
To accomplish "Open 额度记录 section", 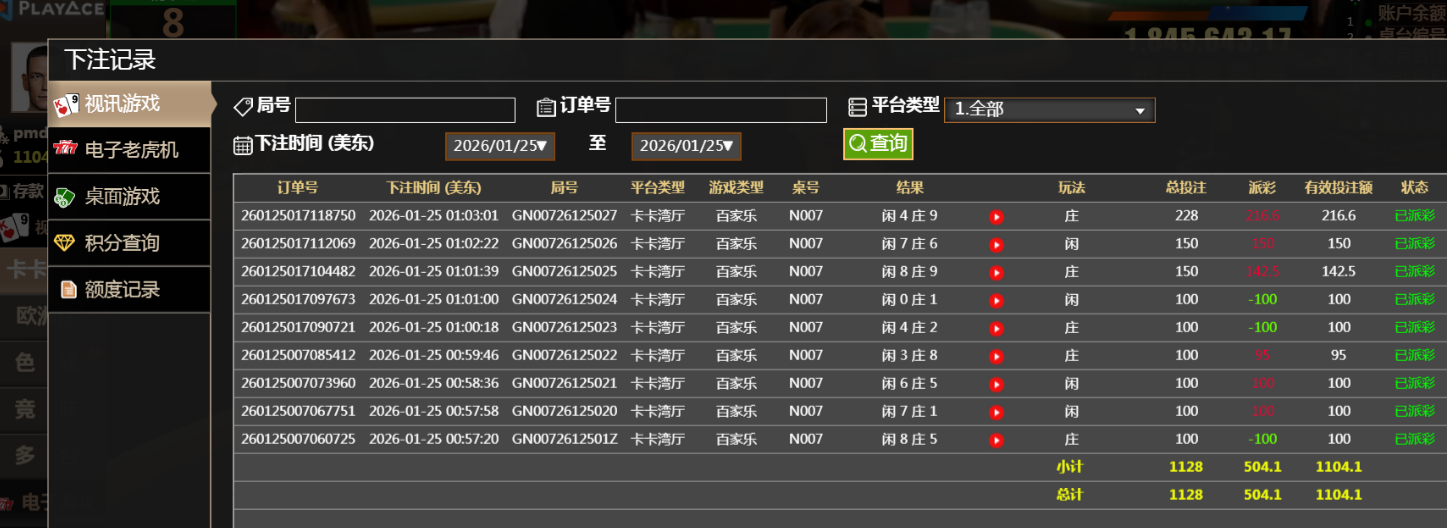I will pos(129,290).
